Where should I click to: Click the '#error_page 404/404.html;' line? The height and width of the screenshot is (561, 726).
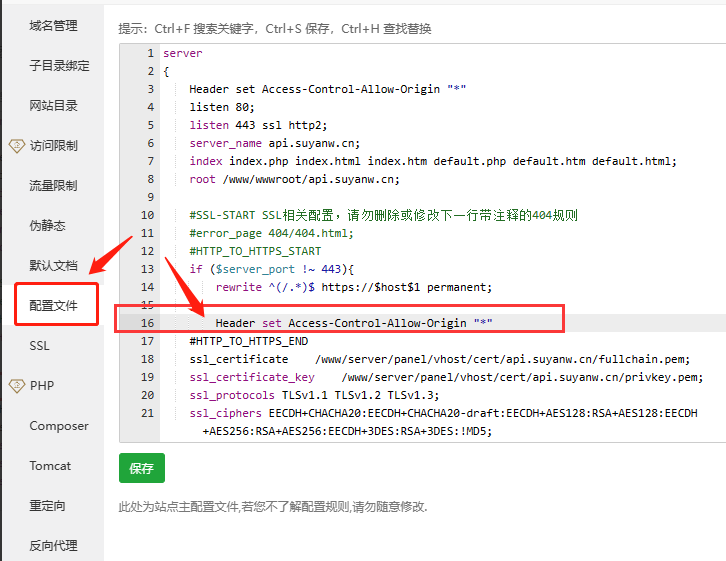coord(271,233)
